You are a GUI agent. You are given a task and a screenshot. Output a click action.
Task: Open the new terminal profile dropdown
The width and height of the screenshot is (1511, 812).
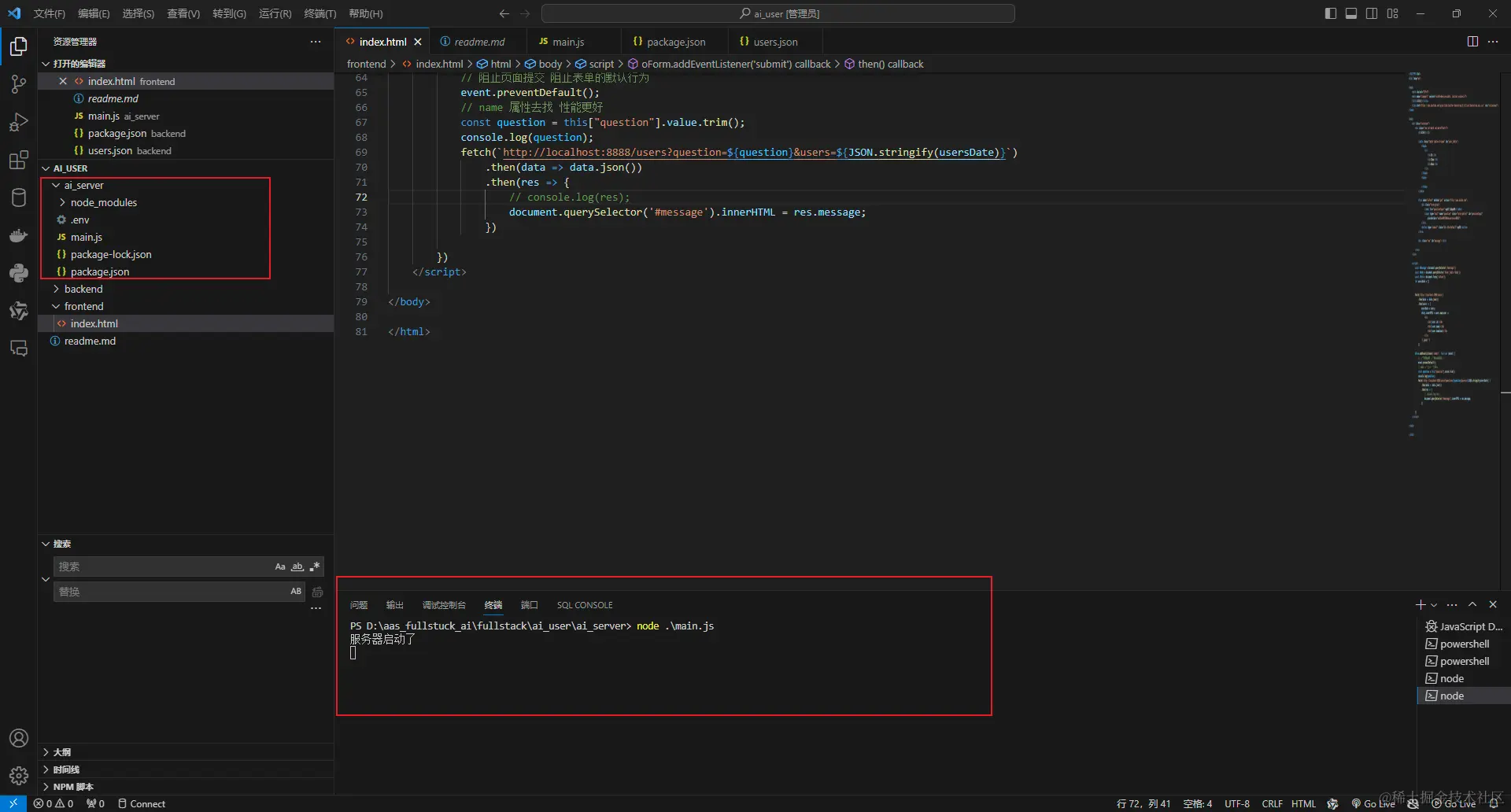(x=1434, y=604)
